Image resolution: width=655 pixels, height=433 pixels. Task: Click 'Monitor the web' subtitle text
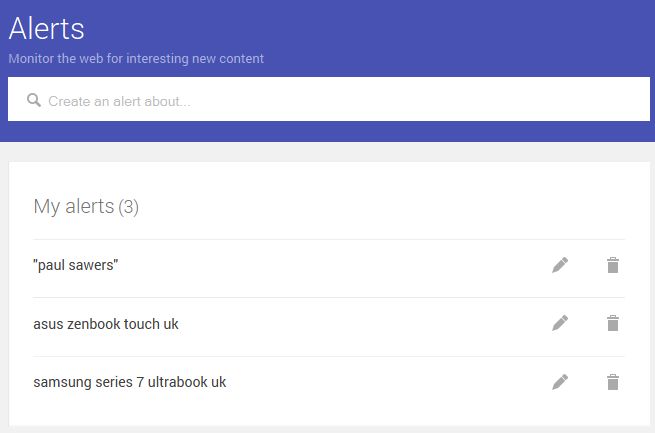pos(136,59)
